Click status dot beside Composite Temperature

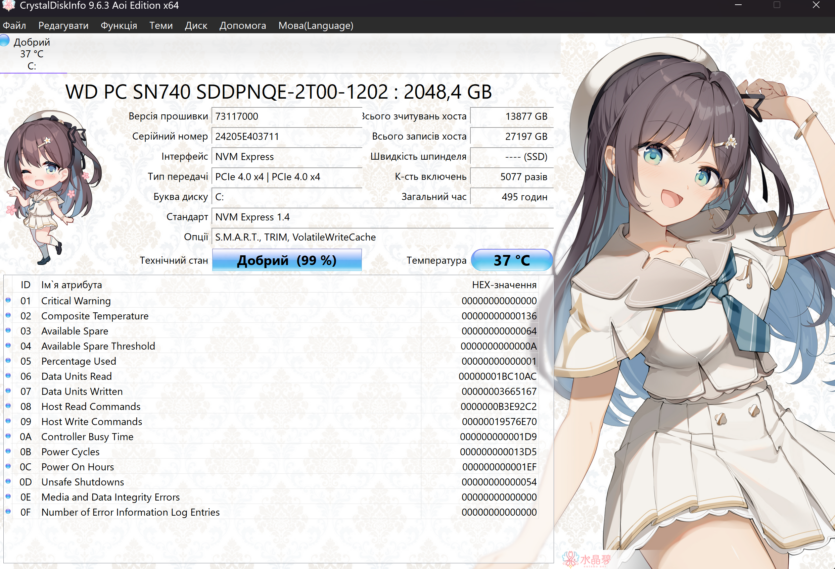[8, 315]
